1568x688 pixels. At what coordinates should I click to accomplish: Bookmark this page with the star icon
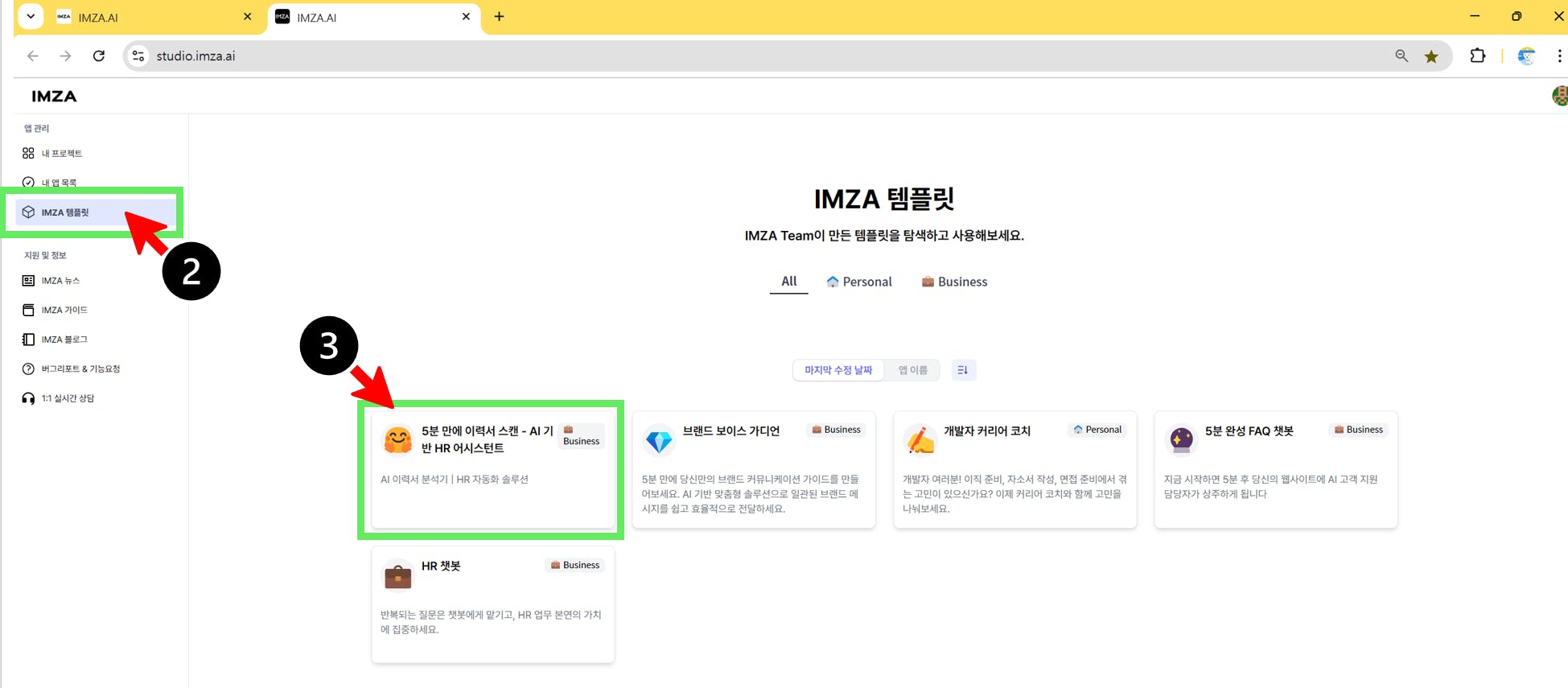pos(1431,56)
